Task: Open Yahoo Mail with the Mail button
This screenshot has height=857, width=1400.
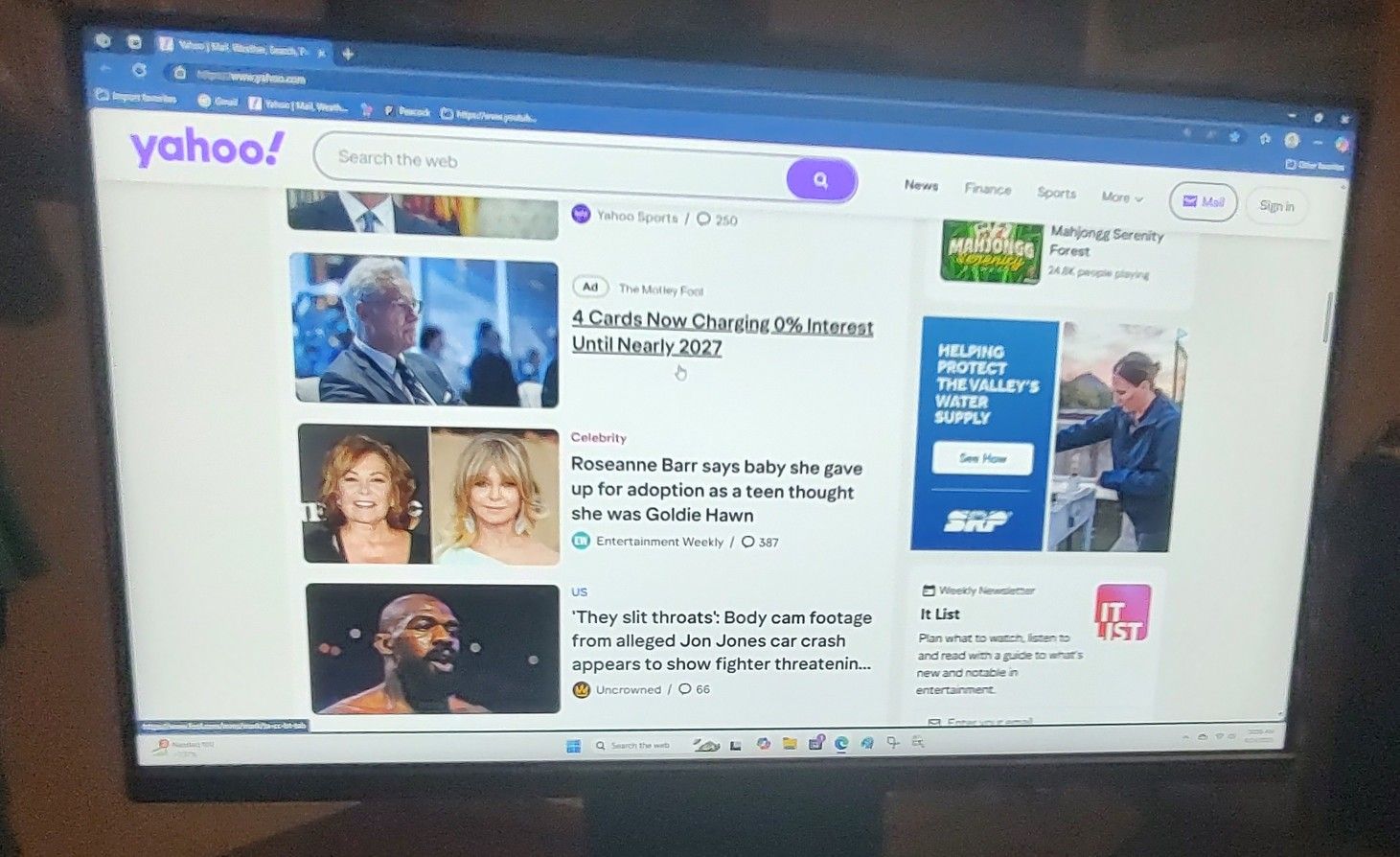Action: click(1204, 201)
